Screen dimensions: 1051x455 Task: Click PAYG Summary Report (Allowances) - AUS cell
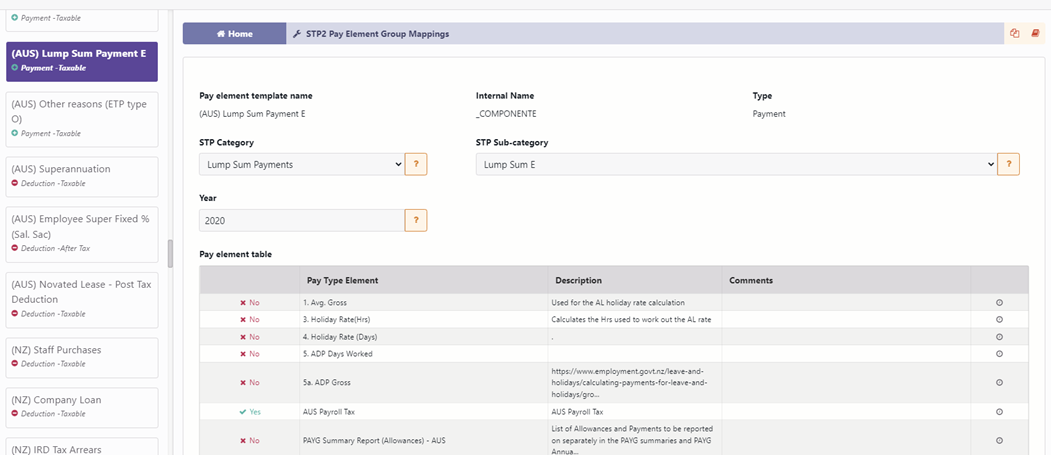(424, 440)
